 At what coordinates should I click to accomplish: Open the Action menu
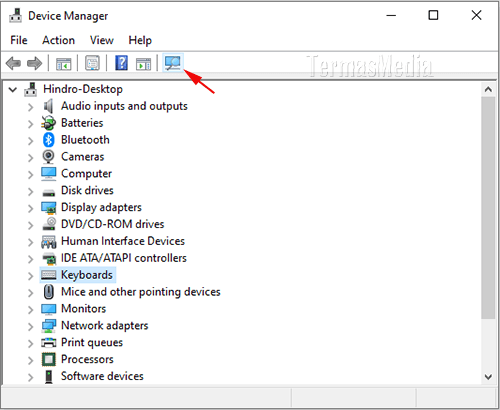[x=58, y=40]
